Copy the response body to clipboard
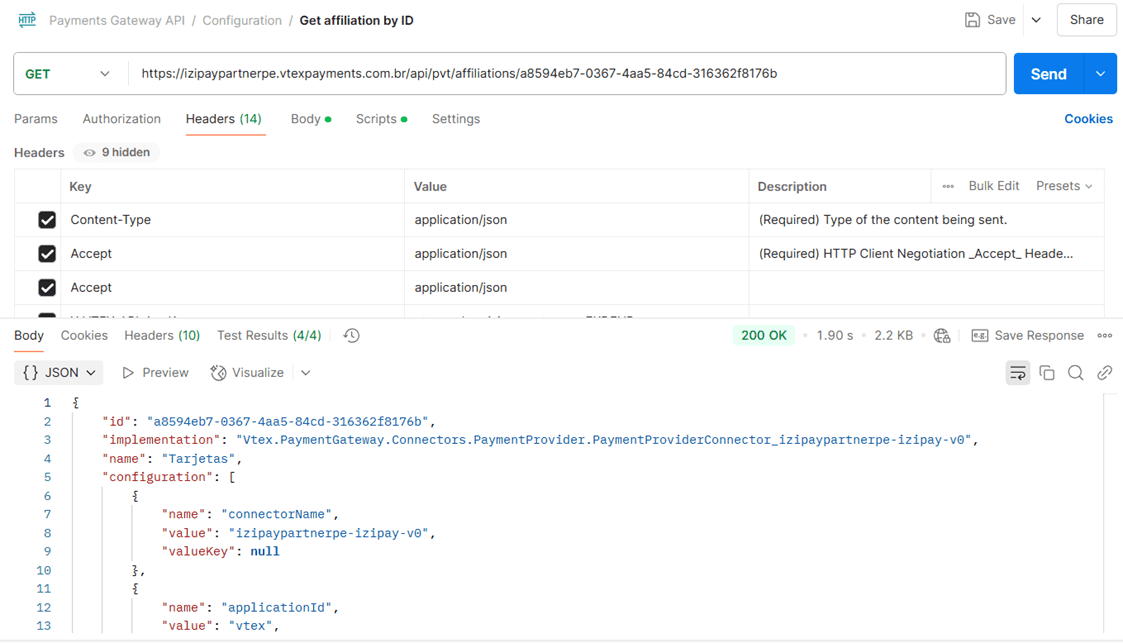Screen dimensions: 1123x643 click(x=1047, y=372)
